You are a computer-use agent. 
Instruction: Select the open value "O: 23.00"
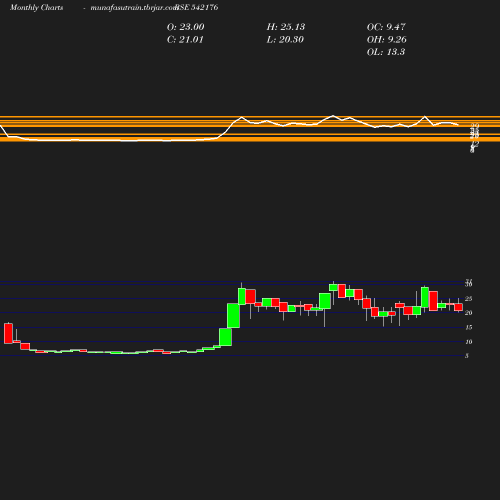click(185, 27)
